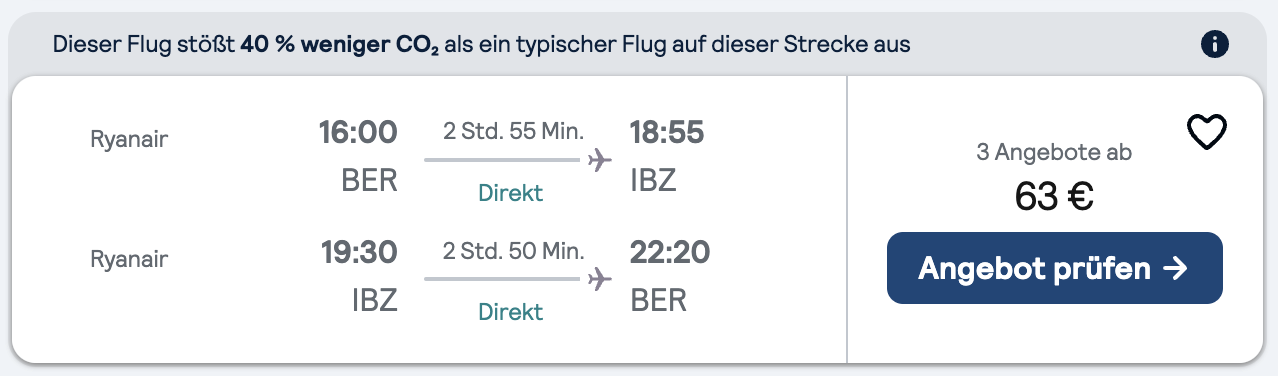Screen dimensions: 1278x376
Task: Save flight with heart icon
Action: coord(1206,132)
